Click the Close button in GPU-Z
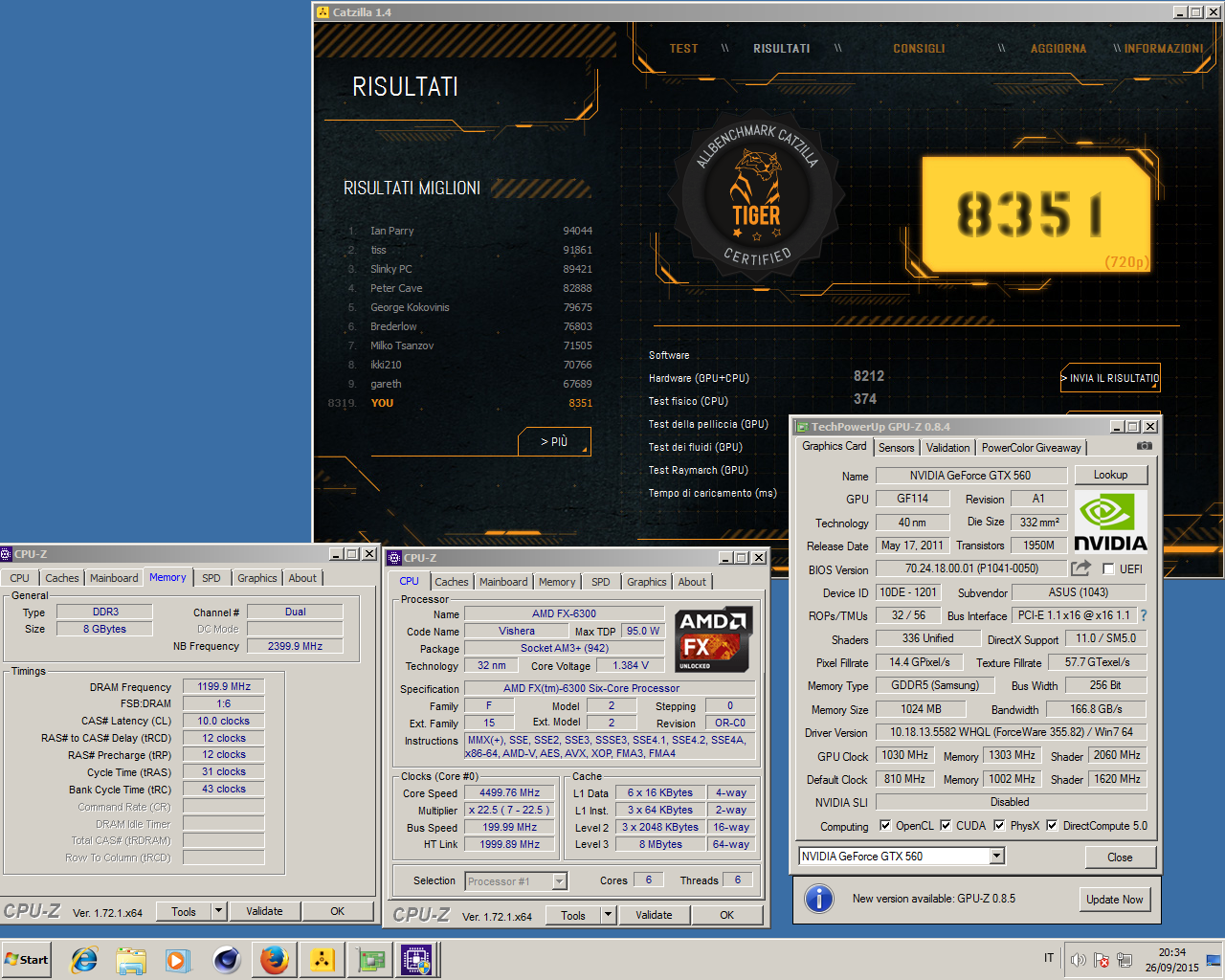The height and width of the screenshot is (980, 1225). tap(1120, 857)
